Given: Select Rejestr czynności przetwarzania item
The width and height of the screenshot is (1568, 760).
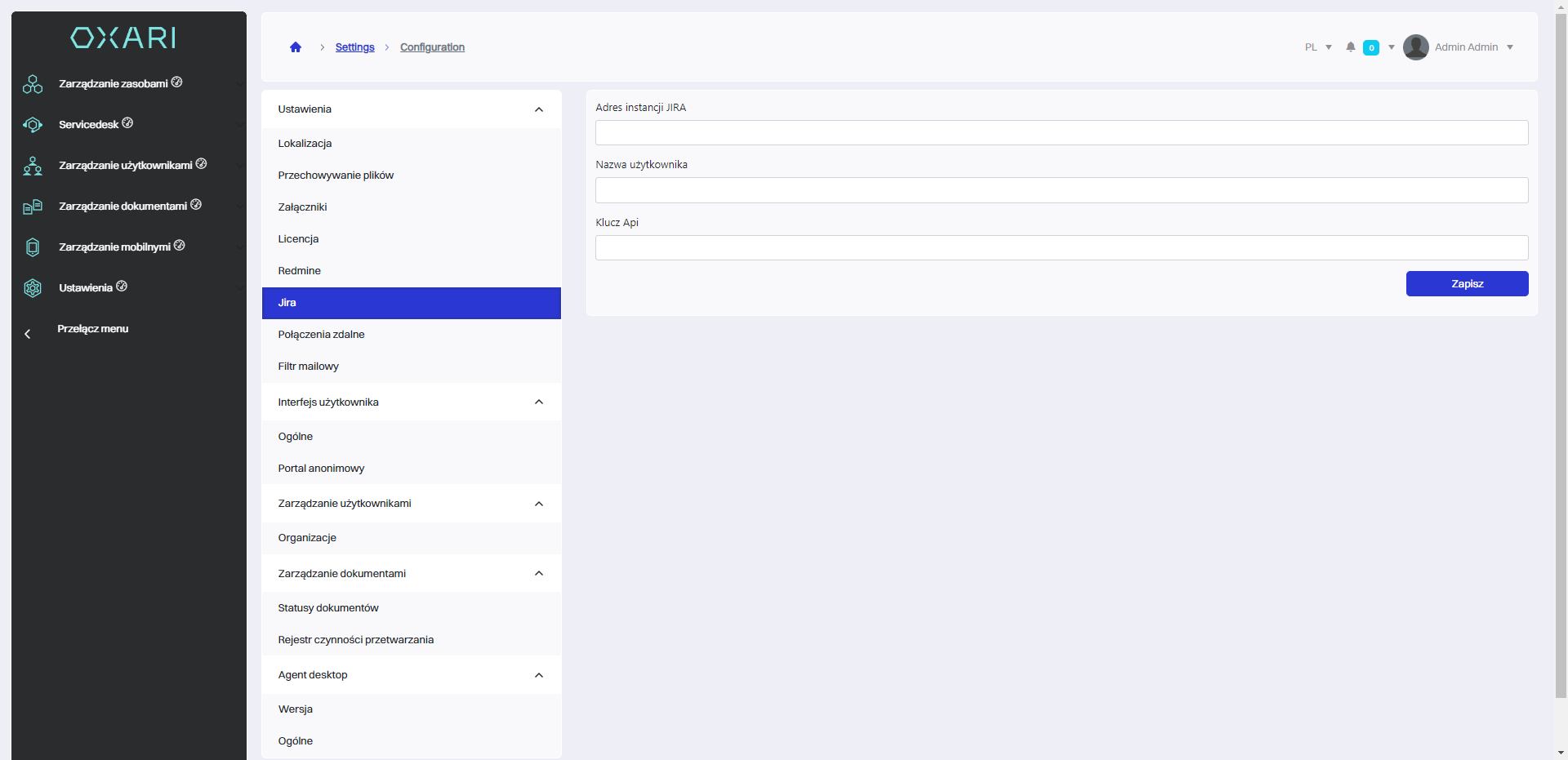Looking at the screenshot, I should tap(412, 640).
